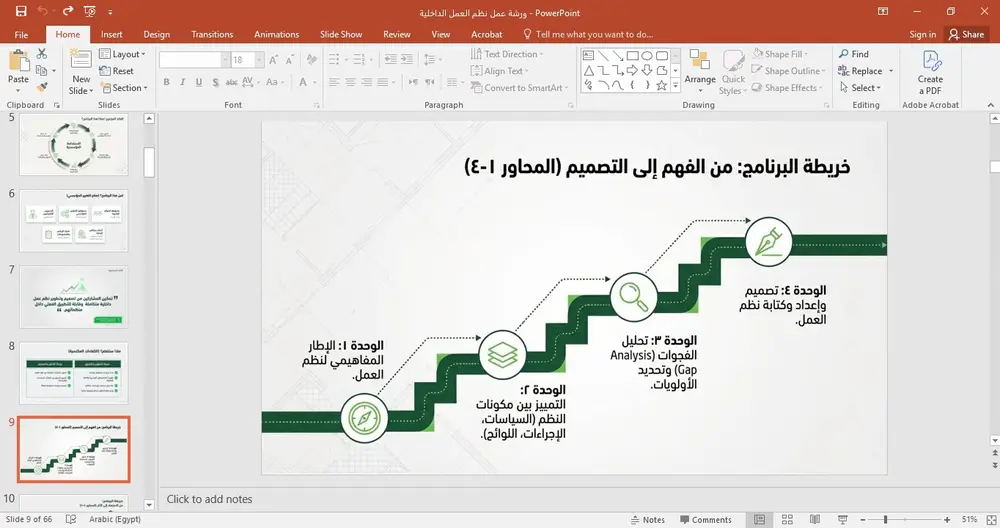Switch to the Slide Show tab
This screenshot has width=1000, height=528.
click(341, 34)
